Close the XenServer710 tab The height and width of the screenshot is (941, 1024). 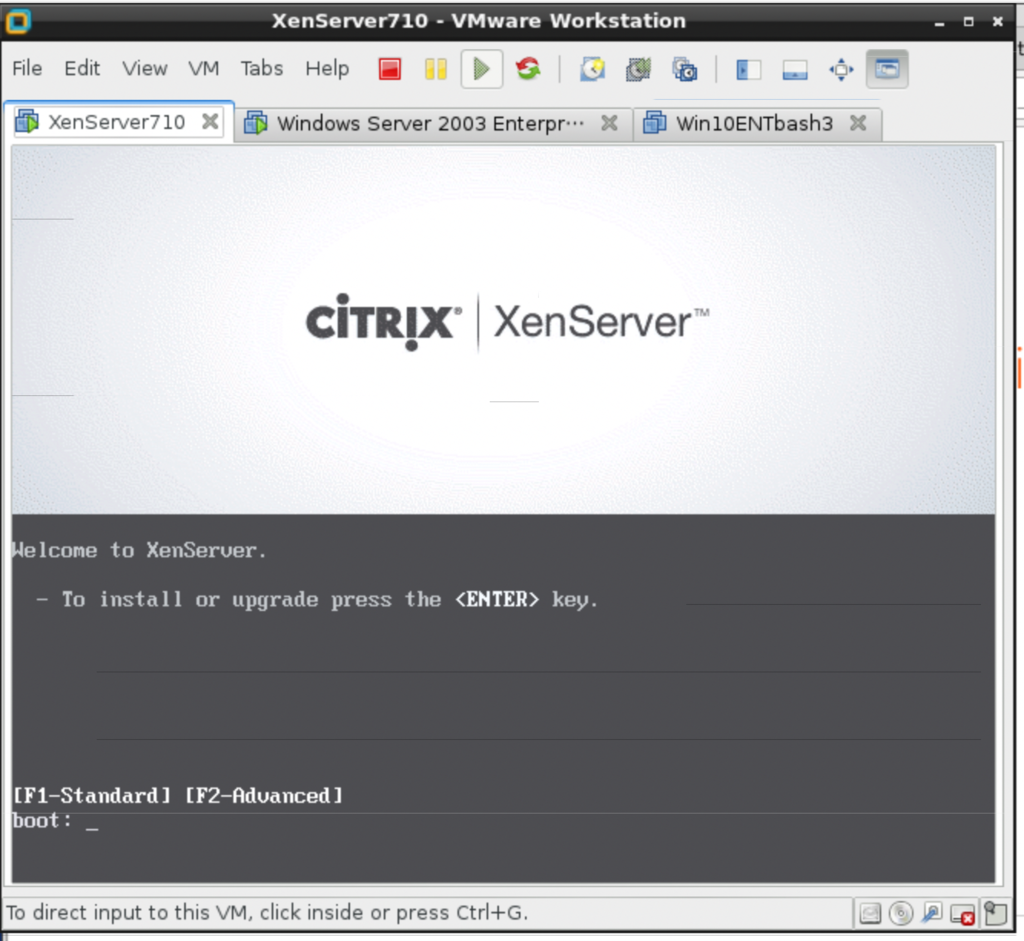(210, 121)
